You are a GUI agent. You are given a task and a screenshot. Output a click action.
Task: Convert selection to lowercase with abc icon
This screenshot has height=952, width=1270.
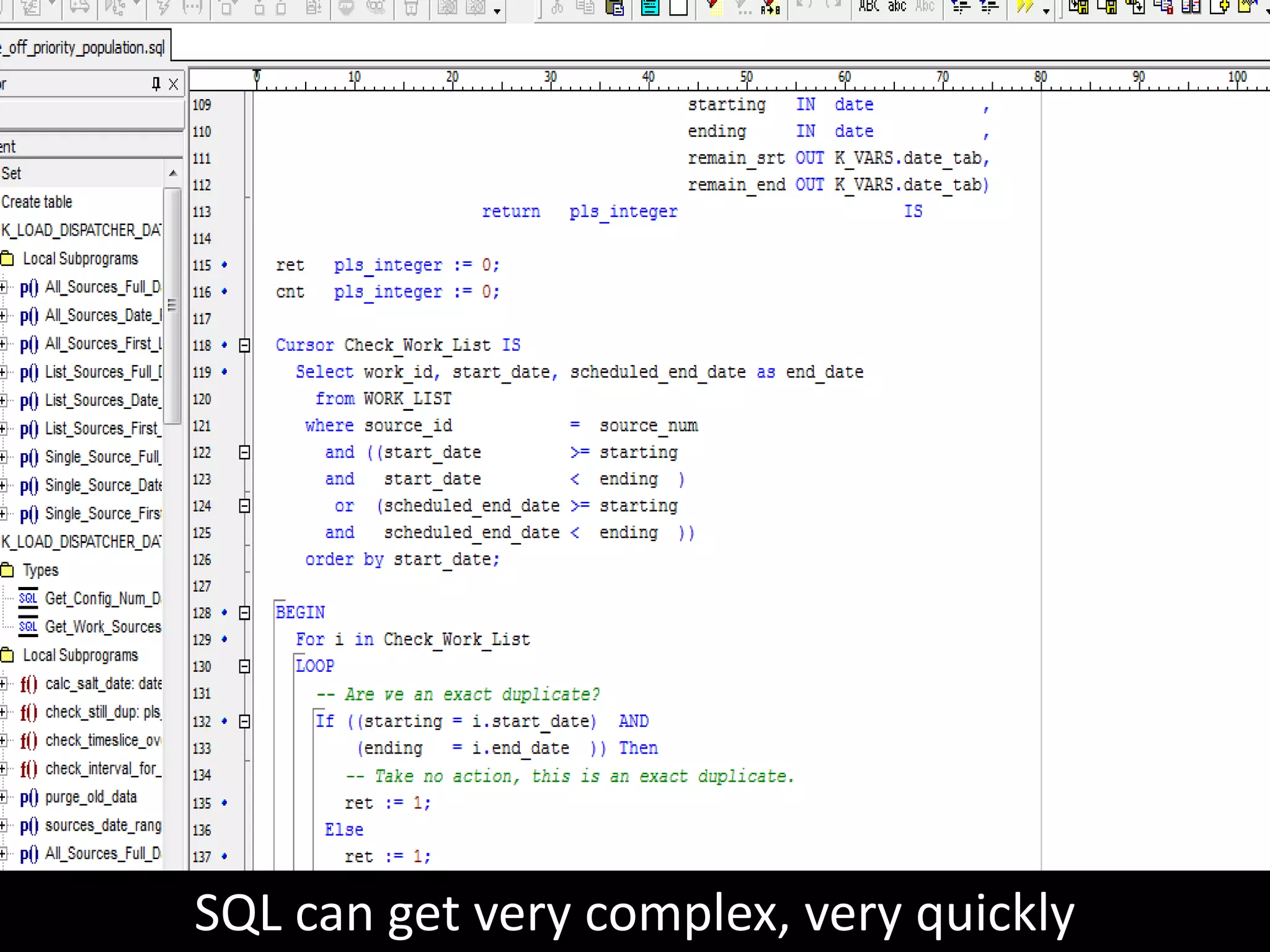[x=897, y=7]
